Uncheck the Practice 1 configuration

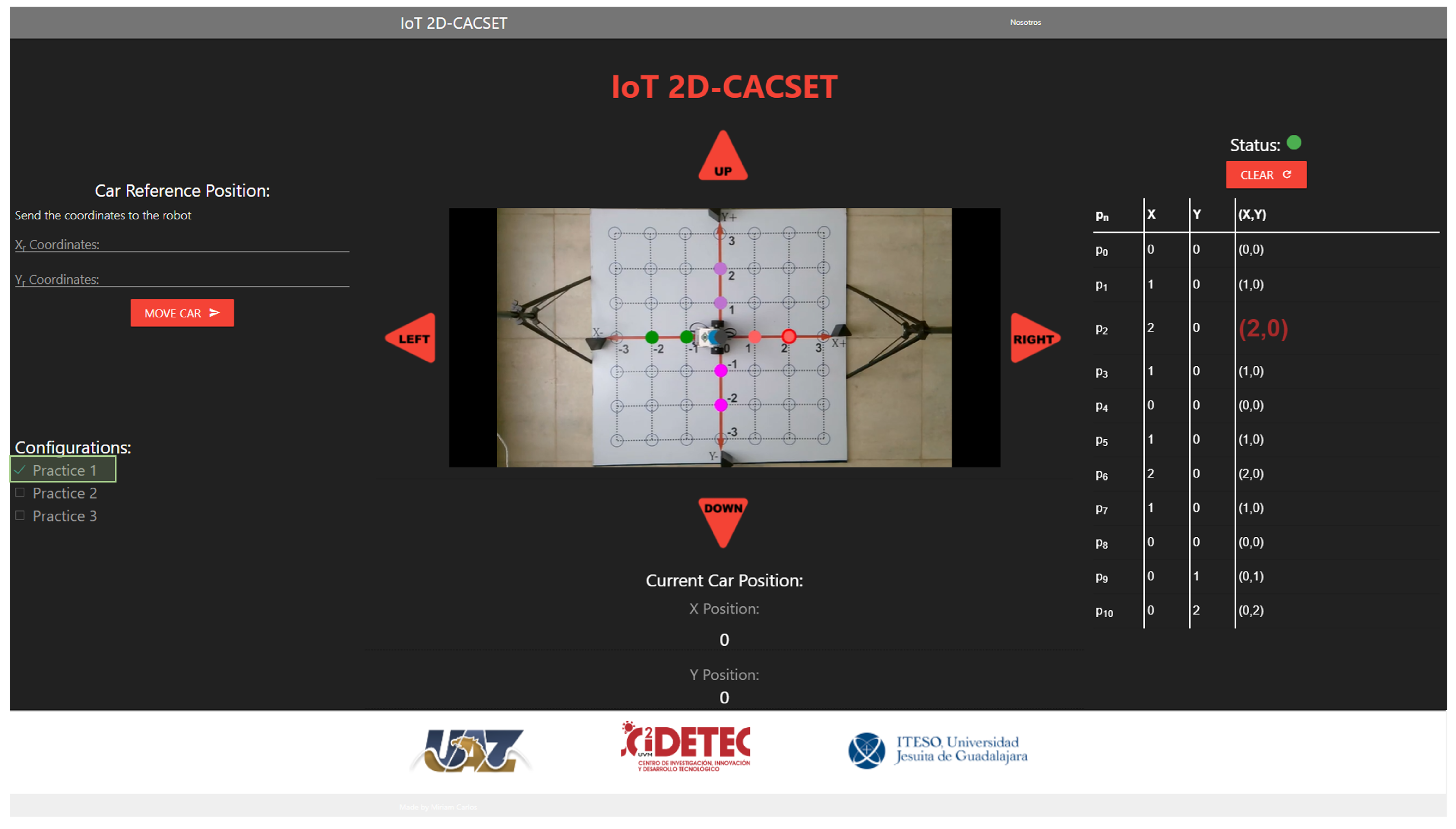20,470
